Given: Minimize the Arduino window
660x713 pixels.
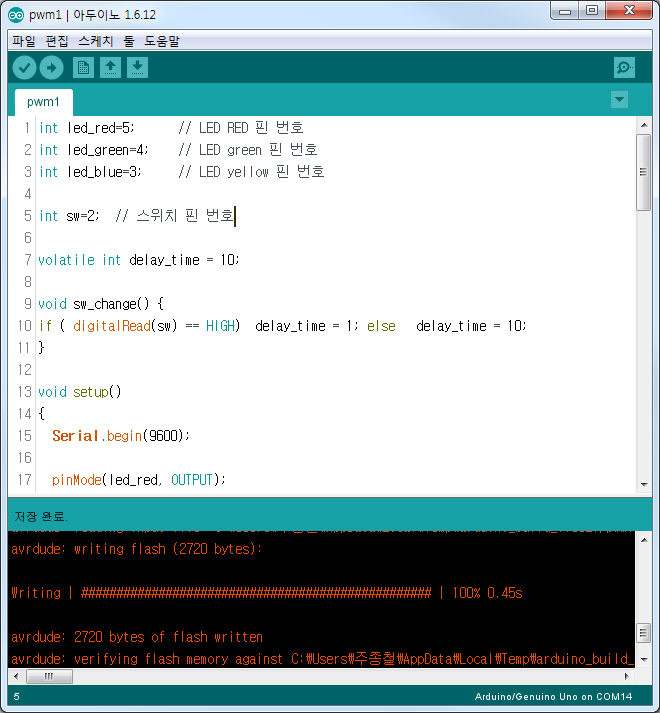Looking at the screenshot, I should pyautogui.click(x=564, y=11).
